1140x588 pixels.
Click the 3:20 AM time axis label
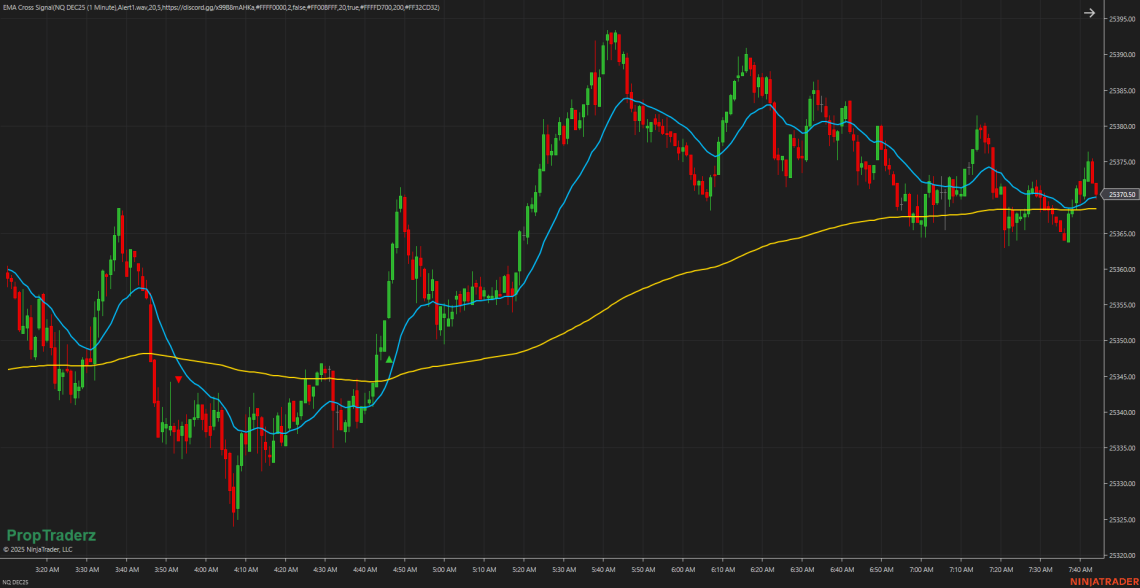pos(47,569)
